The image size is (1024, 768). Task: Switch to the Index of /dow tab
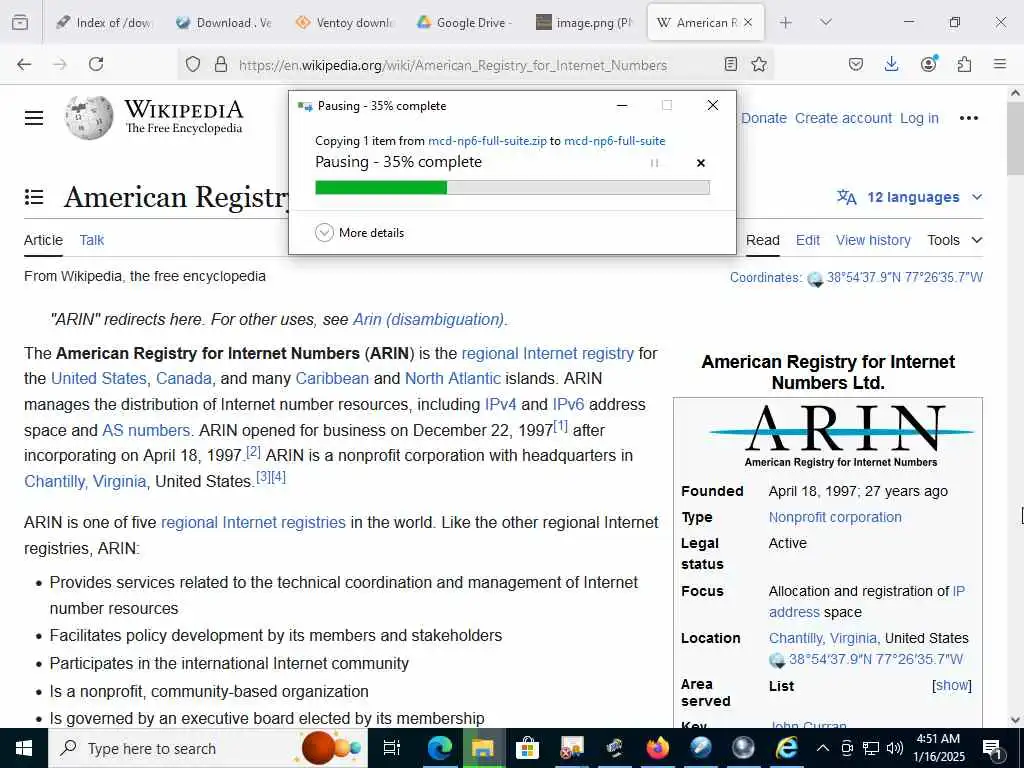(x=104, y=22)
